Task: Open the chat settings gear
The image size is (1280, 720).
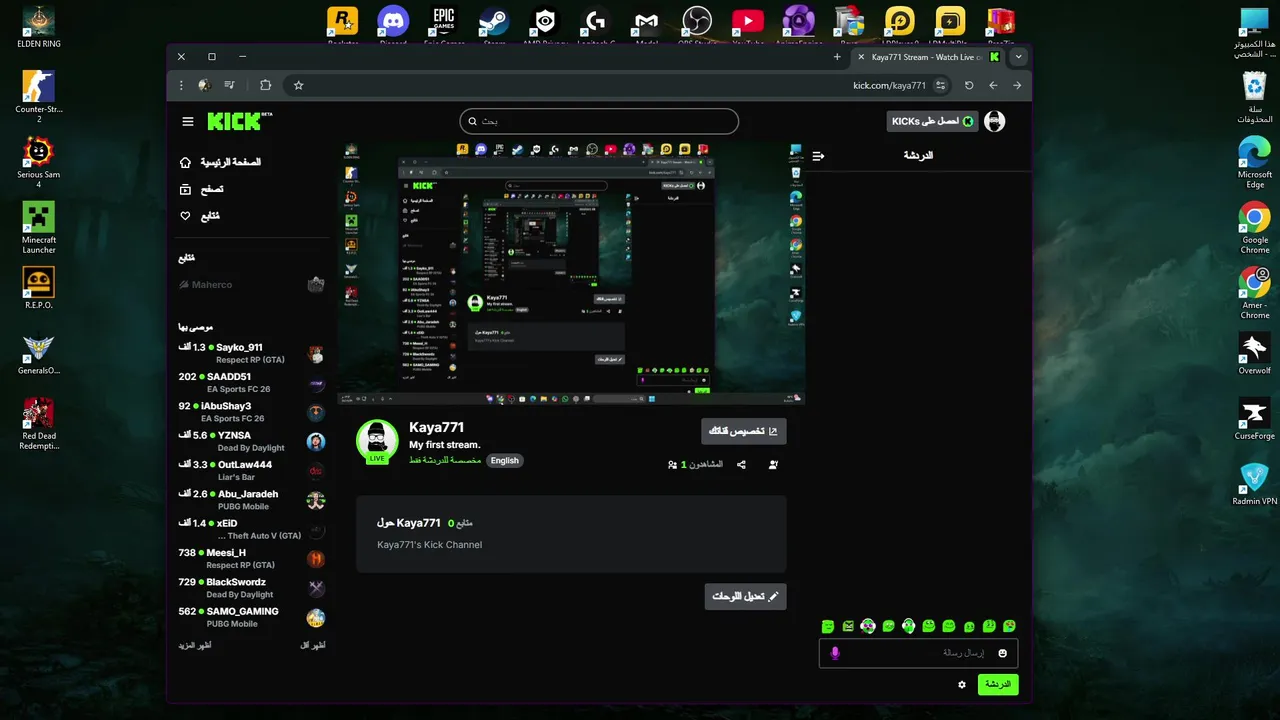Action: click(962, 685)
